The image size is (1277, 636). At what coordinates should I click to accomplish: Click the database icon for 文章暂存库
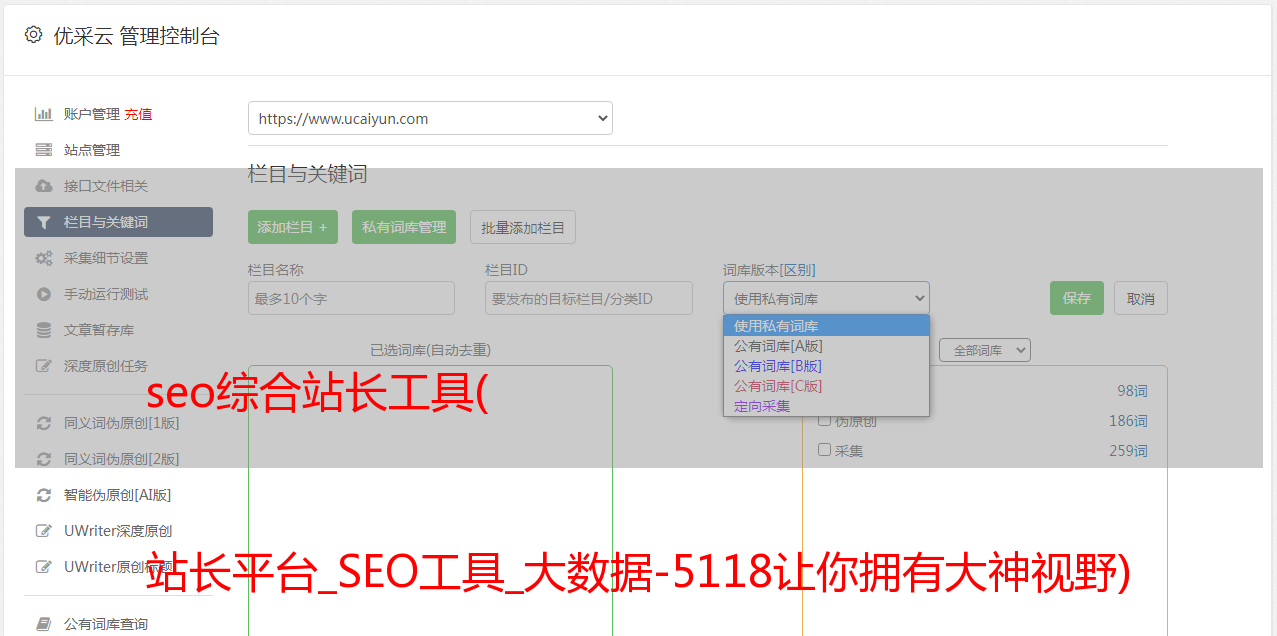[44, 330]
